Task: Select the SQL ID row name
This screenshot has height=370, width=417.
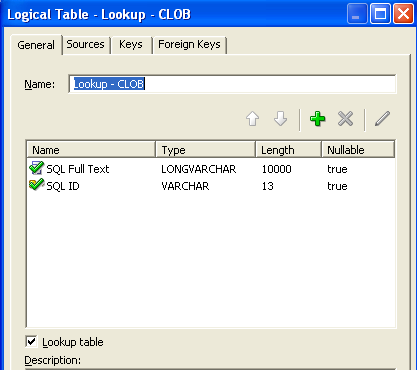Action: (x=63, y=186)
